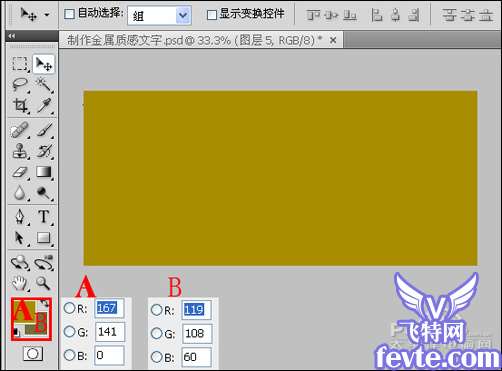
Task: Select the R radio button in panel B
Action: click(157, 310)
